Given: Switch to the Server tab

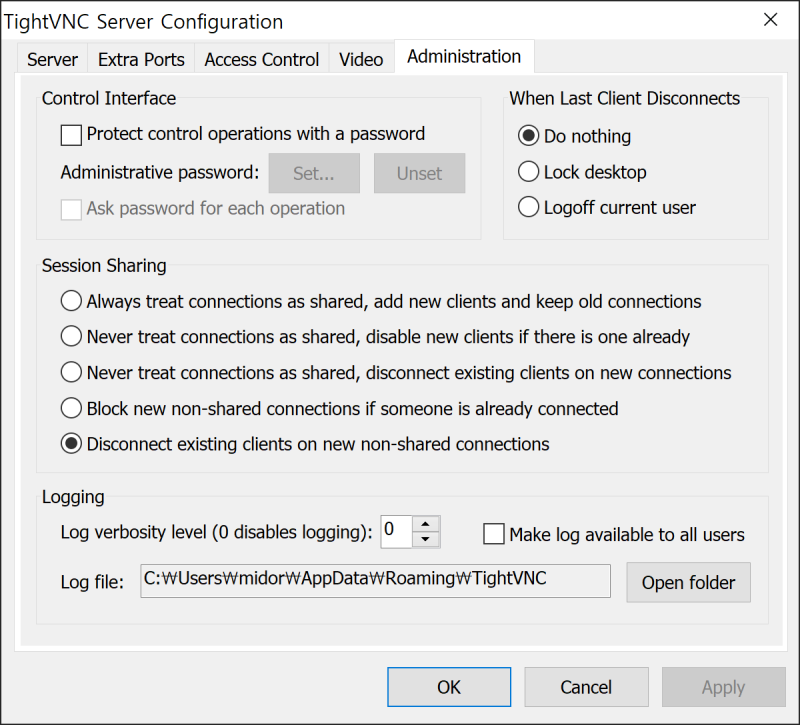Looking at the screenshot, I should pyautogui.click(x=51, y=59).
